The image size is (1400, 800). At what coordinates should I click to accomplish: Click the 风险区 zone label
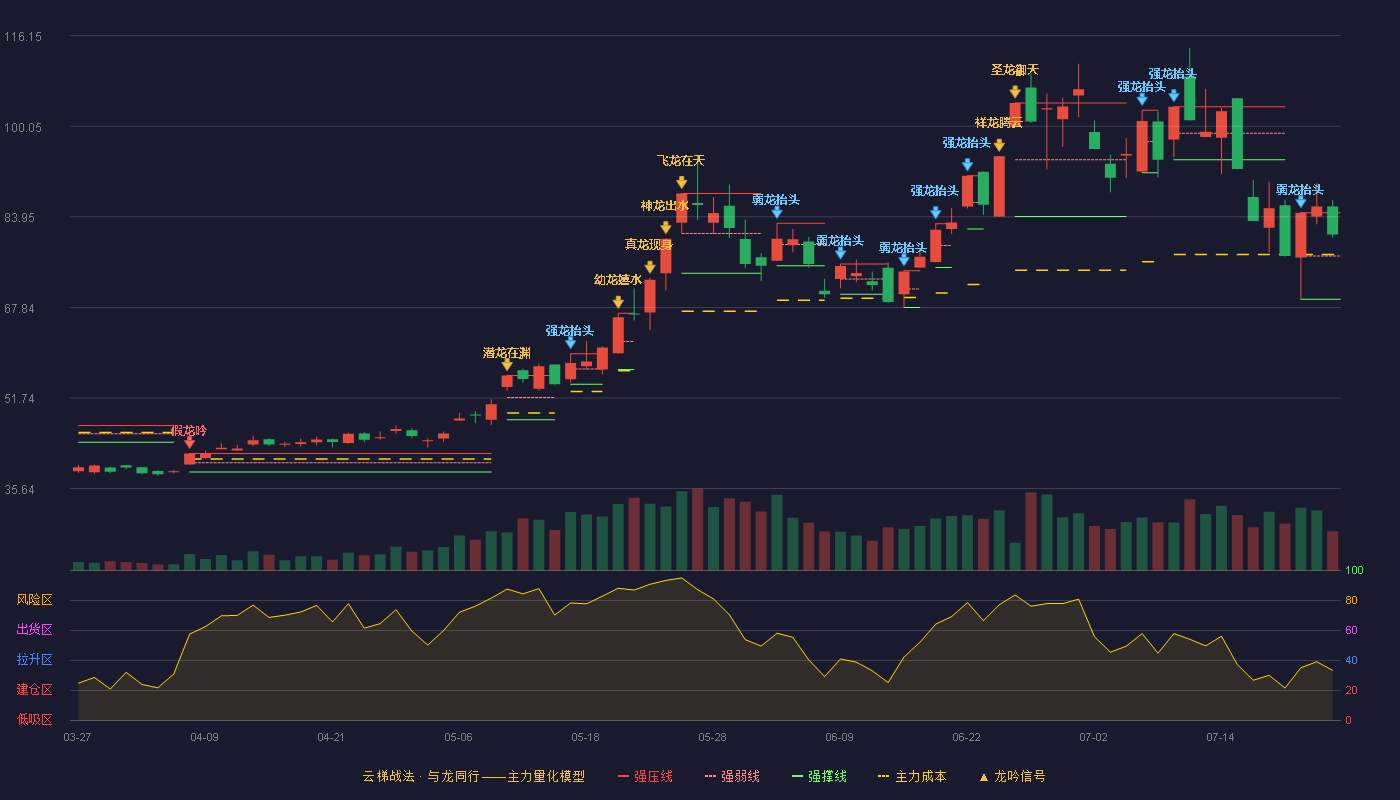tap(34, 600)
